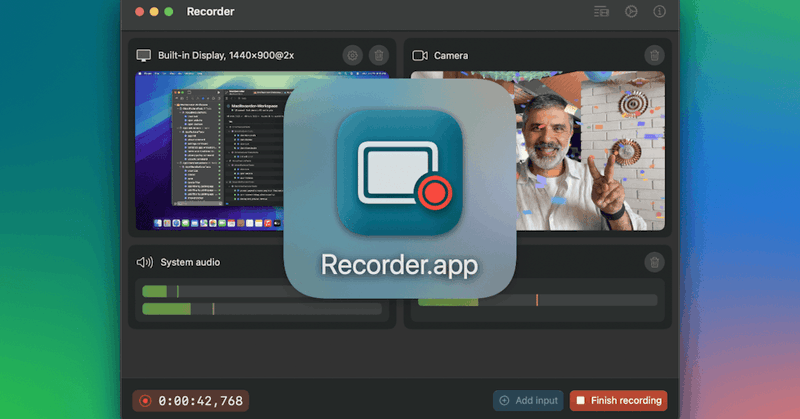Click Finish recording button
This screenshot has width=800, height=419.
coord(618,401)
